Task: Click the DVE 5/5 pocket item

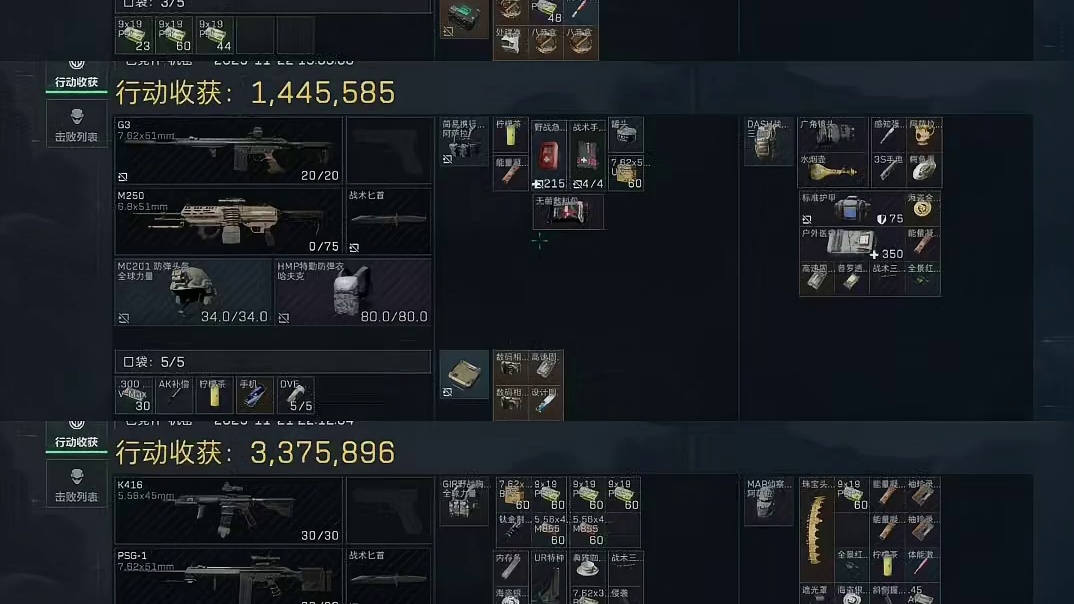Action: (x=295, y=394)
